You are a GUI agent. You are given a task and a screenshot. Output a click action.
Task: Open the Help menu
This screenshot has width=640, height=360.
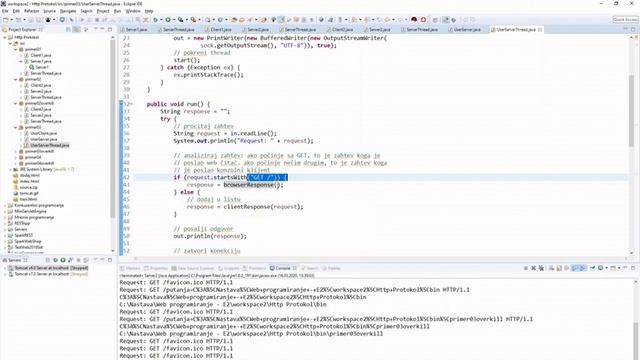pos(149,11)
